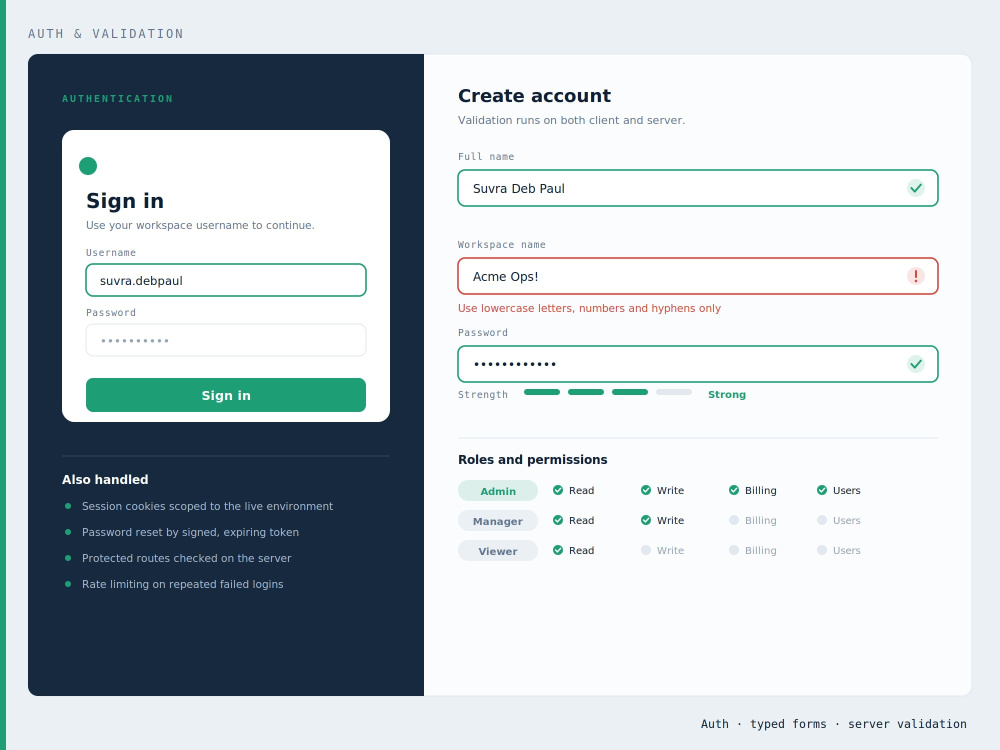Click the valid checkmark icon in Full name field
Image resolution: width=1000 pixels, height=750 pixels.
coord(916,188)
